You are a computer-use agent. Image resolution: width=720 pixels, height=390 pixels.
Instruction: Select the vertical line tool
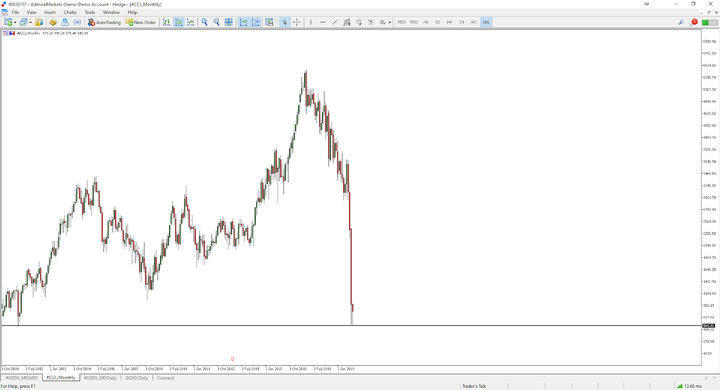click(311, 22)
